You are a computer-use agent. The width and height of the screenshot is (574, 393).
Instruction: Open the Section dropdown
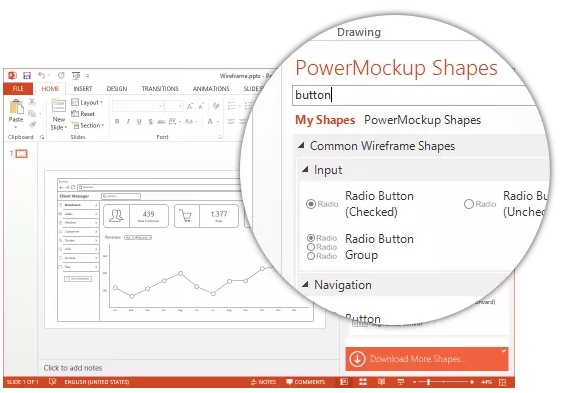(x=88, y=126)
